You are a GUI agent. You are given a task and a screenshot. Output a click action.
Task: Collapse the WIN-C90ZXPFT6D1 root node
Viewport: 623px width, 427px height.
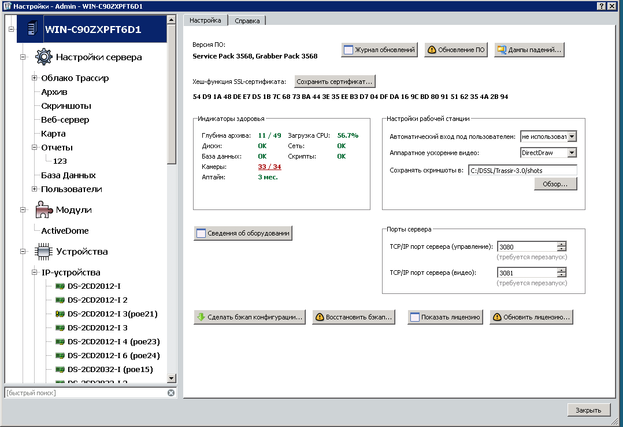coord(11,29)
